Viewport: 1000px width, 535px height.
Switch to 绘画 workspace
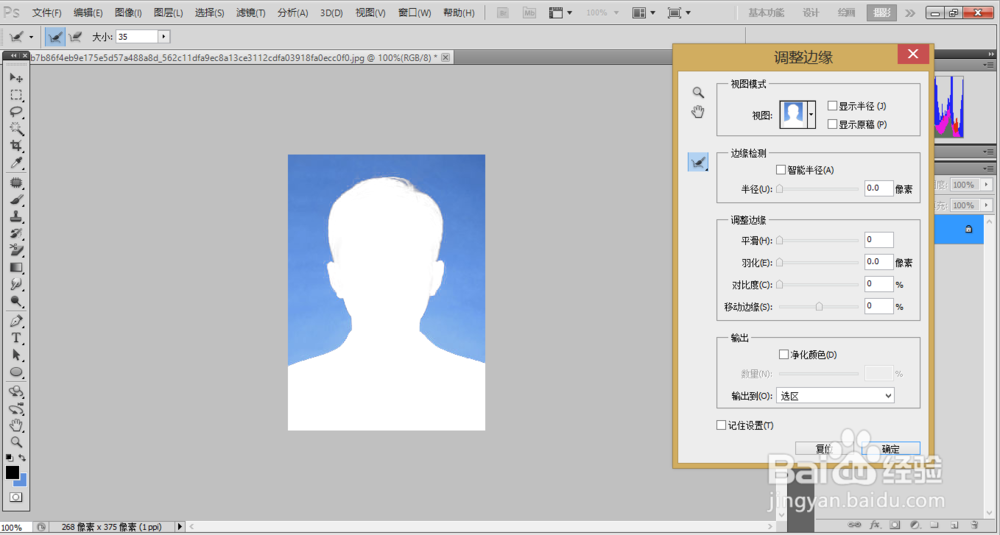[x=846, y=13]
